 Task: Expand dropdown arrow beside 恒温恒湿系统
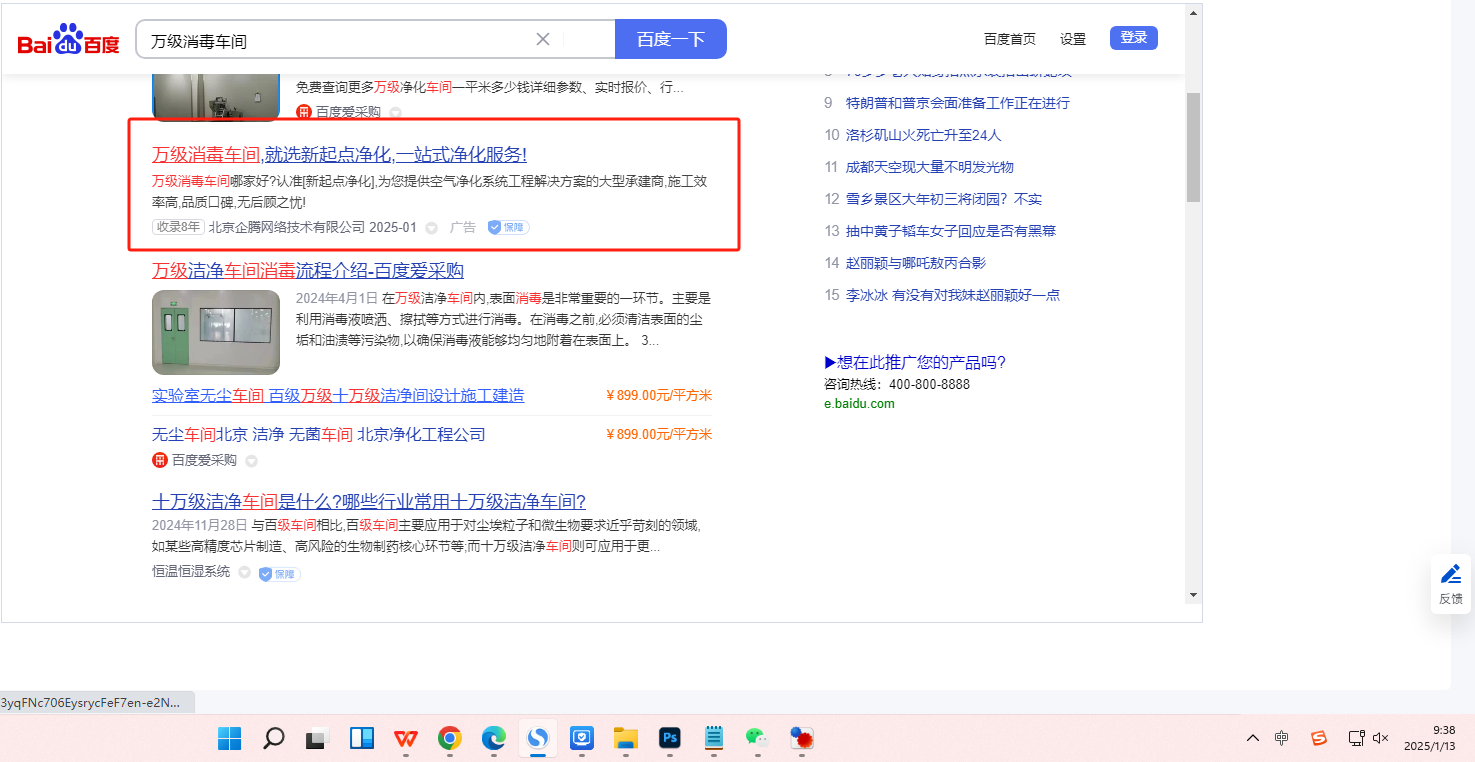(244, 573)
